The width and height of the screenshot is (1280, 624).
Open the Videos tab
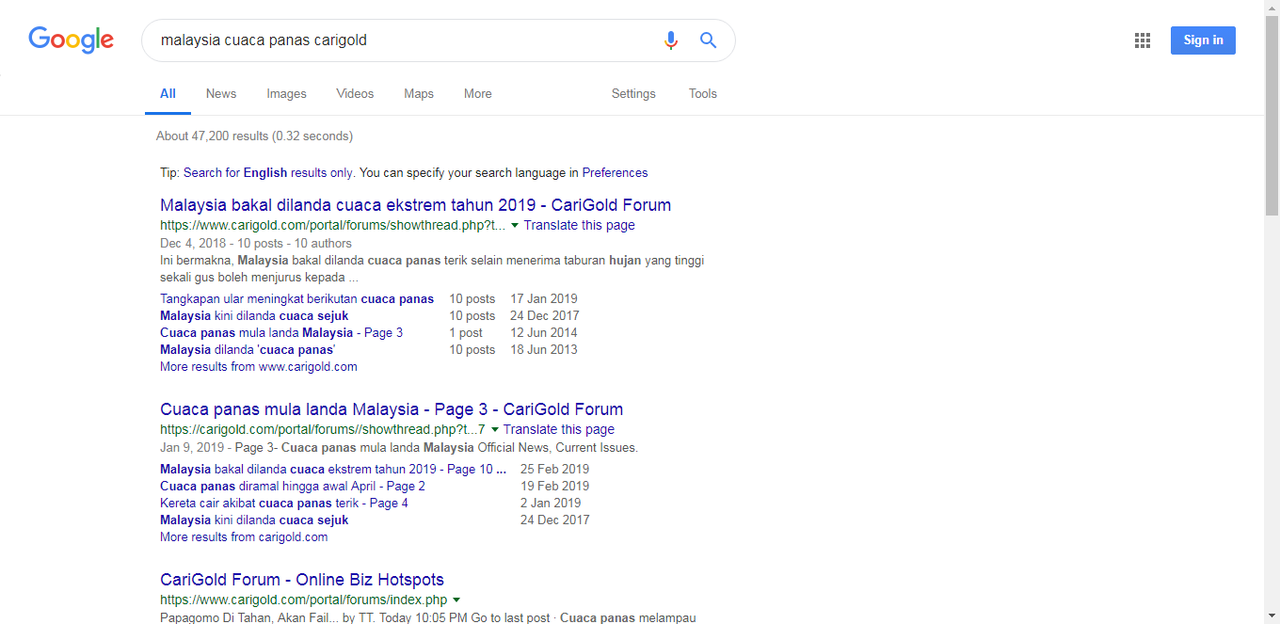click(355, 94)
